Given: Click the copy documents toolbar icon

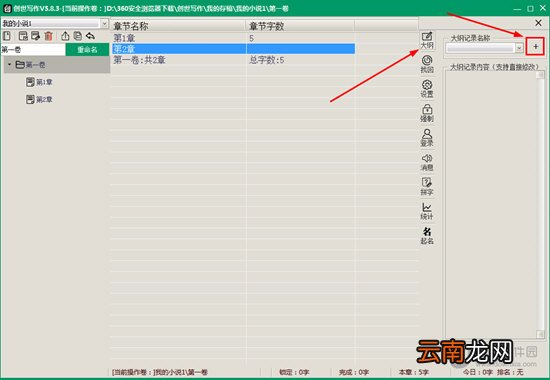Looking at the screenshot, I should tap(78, 36).
